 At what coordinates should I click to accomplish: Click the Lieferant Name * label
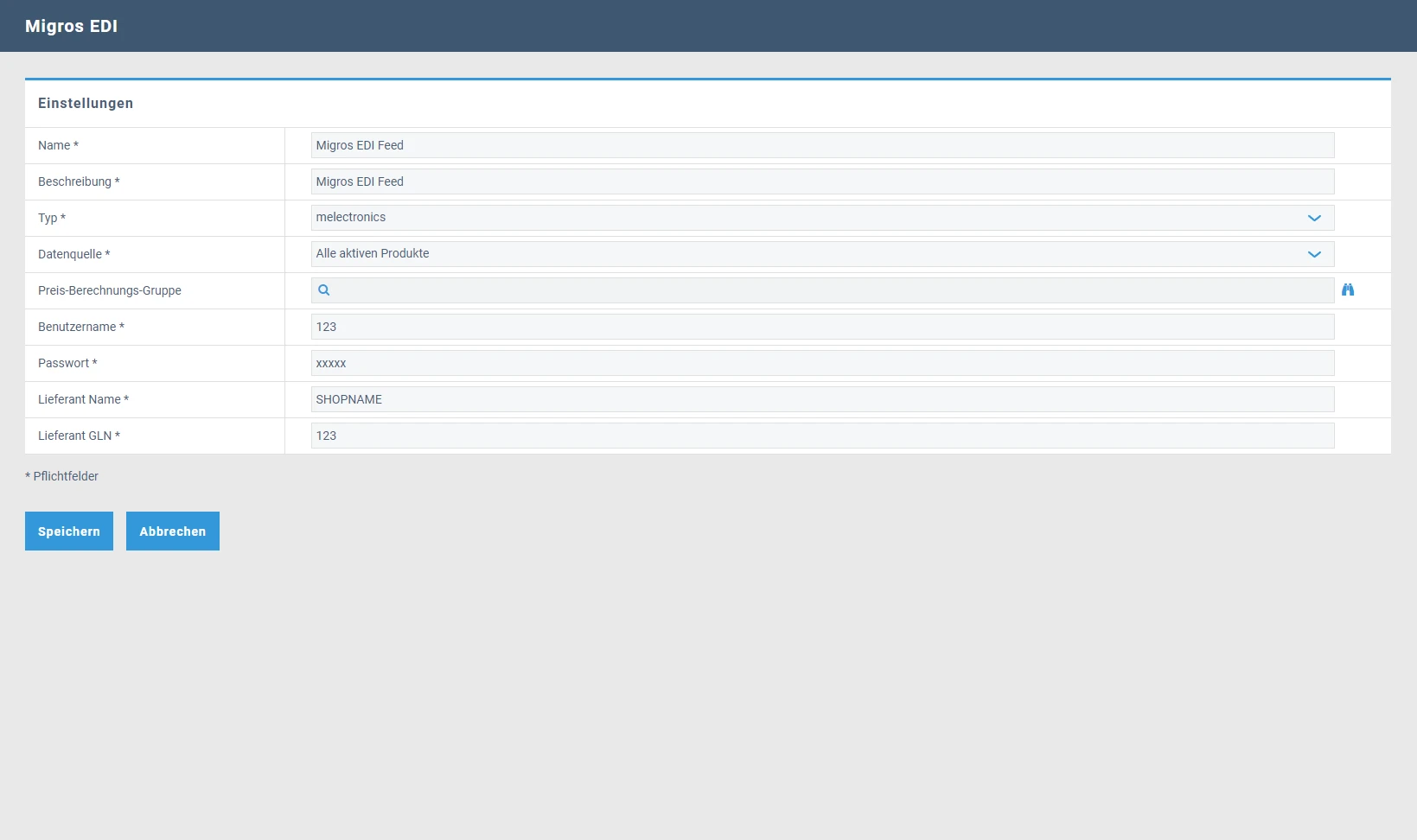pos(83,399)
